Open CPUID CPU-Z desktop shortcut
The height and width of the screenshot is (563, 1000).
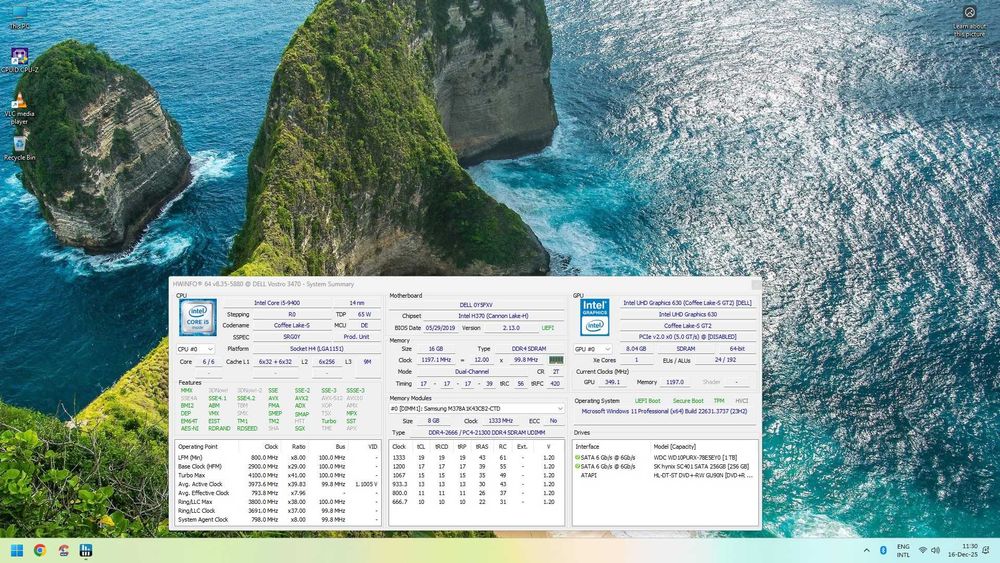(x=19, y=60)
